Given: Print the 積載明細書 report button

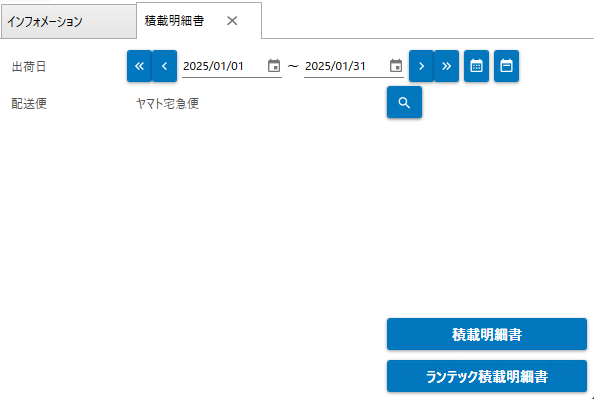Looking at the screenshot, I should pyautogui.click(x=487, y=334).
